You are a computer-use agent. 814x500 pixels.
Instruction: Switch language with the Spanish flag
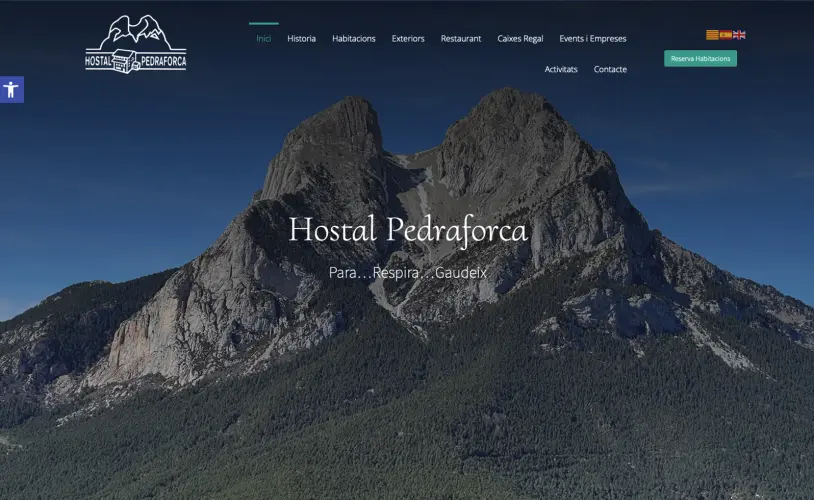tap(726, 35)
